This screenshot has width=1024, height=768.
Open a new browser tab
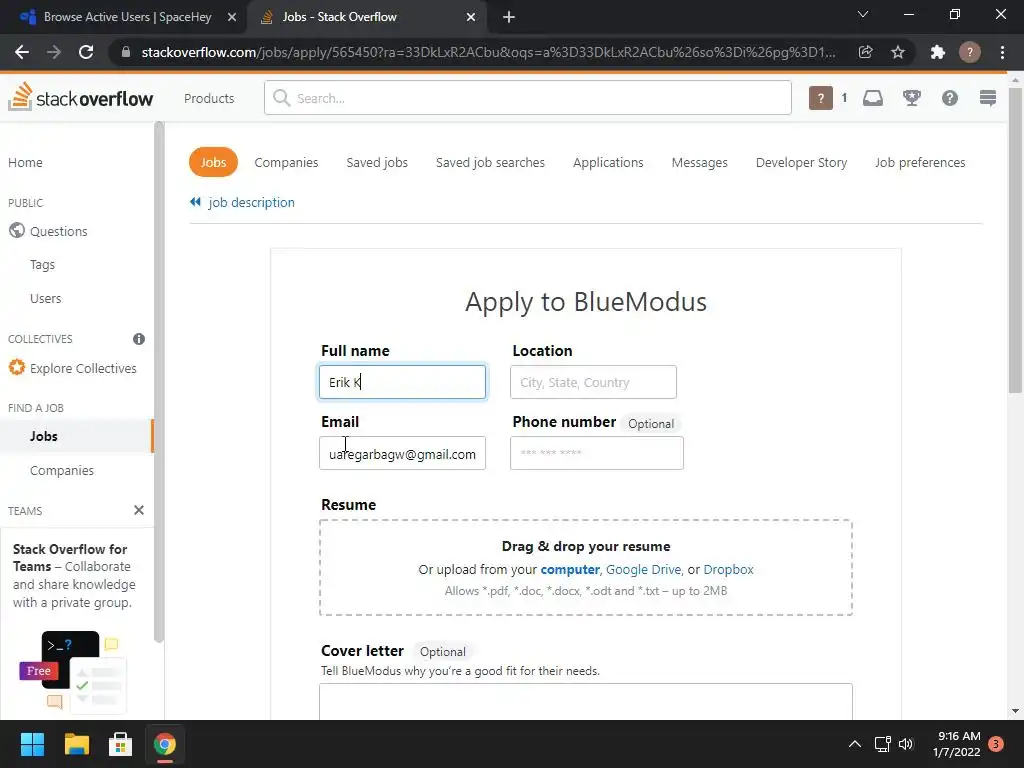coord(509,18)
